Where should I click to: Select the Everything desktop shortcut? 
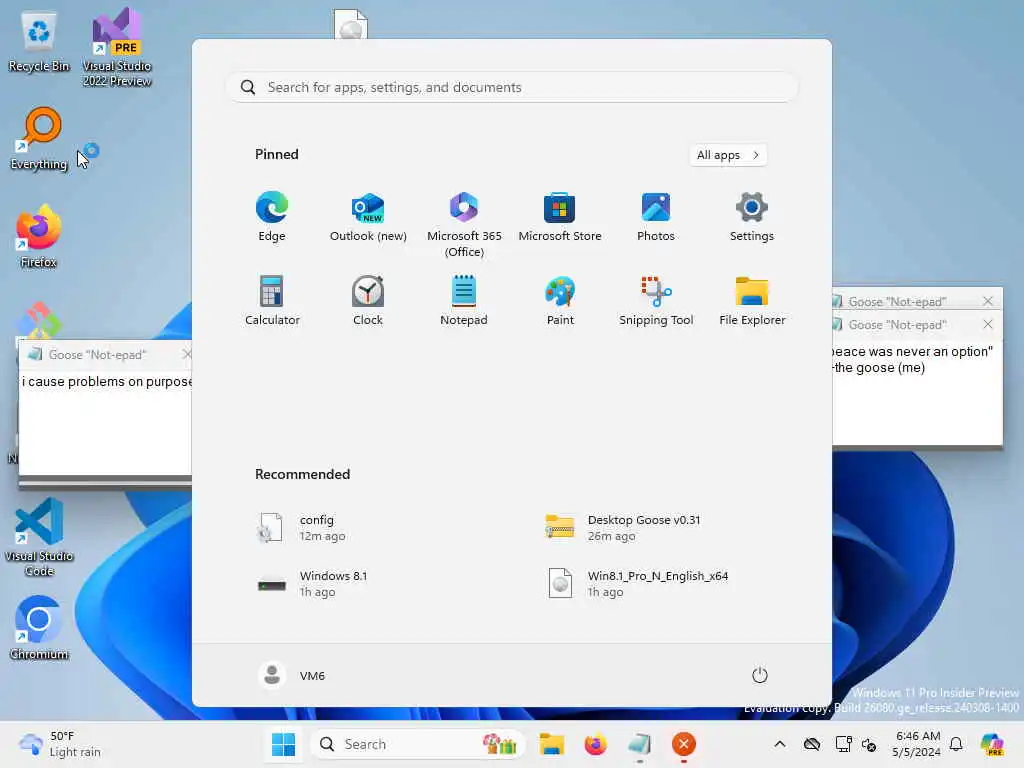click(39, 138)
